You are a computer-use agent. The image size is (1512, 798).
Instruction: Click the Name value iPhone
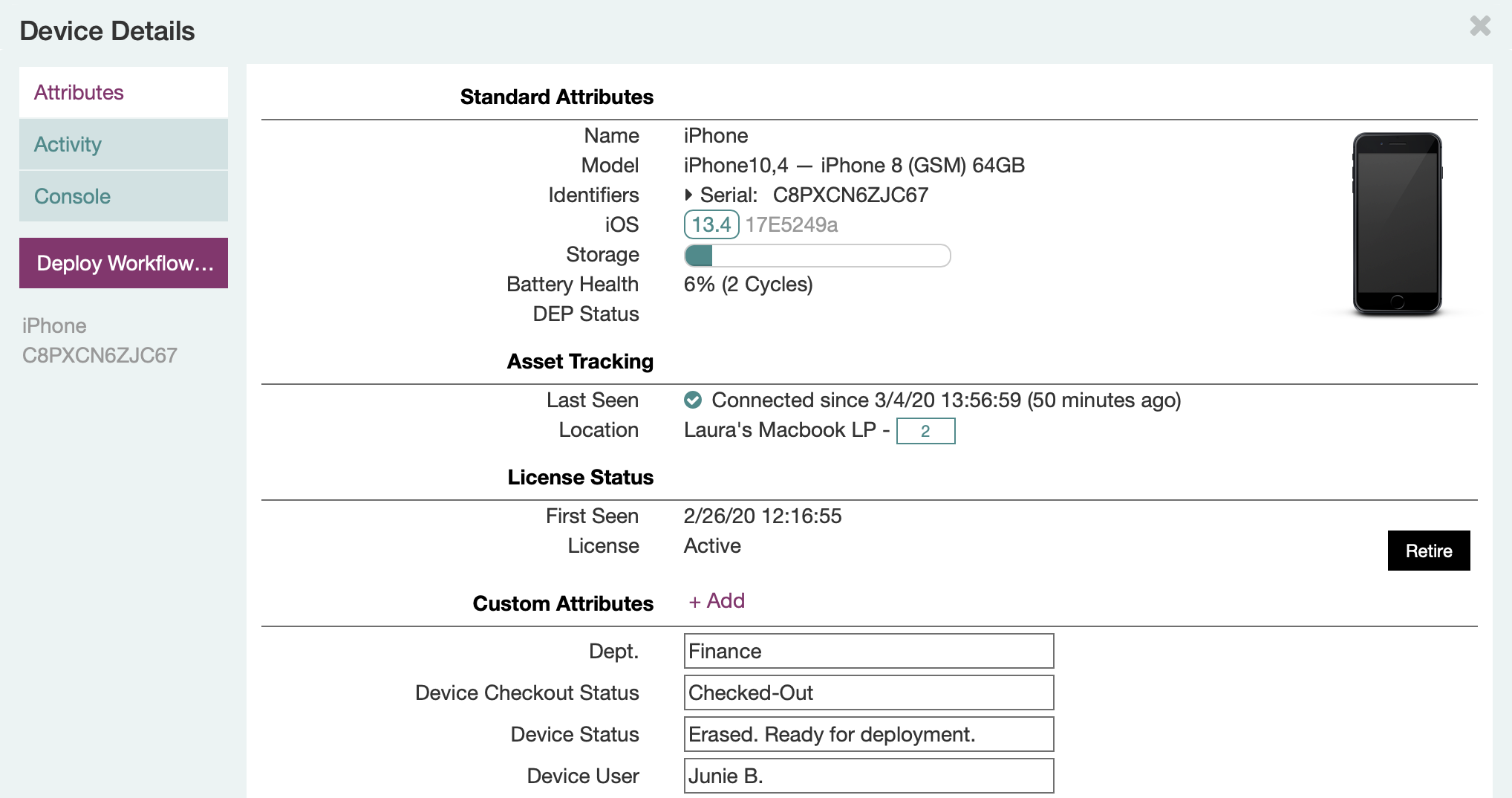pyautogui.click(x=716, y=135)
